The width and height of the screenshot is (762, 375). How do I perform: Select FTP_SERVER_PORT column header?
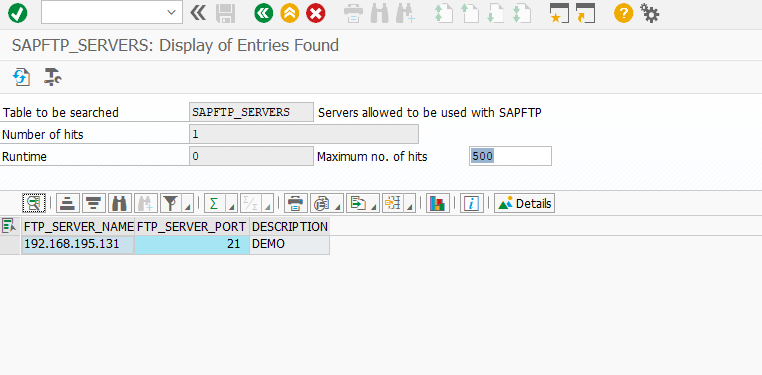pos(192,226)
